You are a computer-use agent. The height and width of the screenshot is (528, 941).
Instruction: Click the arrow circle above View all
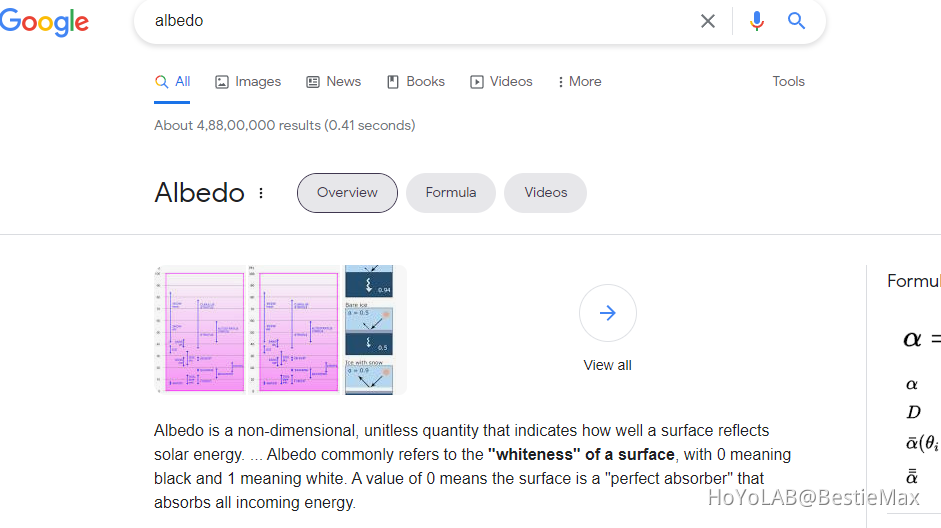(x=607, y=313)
